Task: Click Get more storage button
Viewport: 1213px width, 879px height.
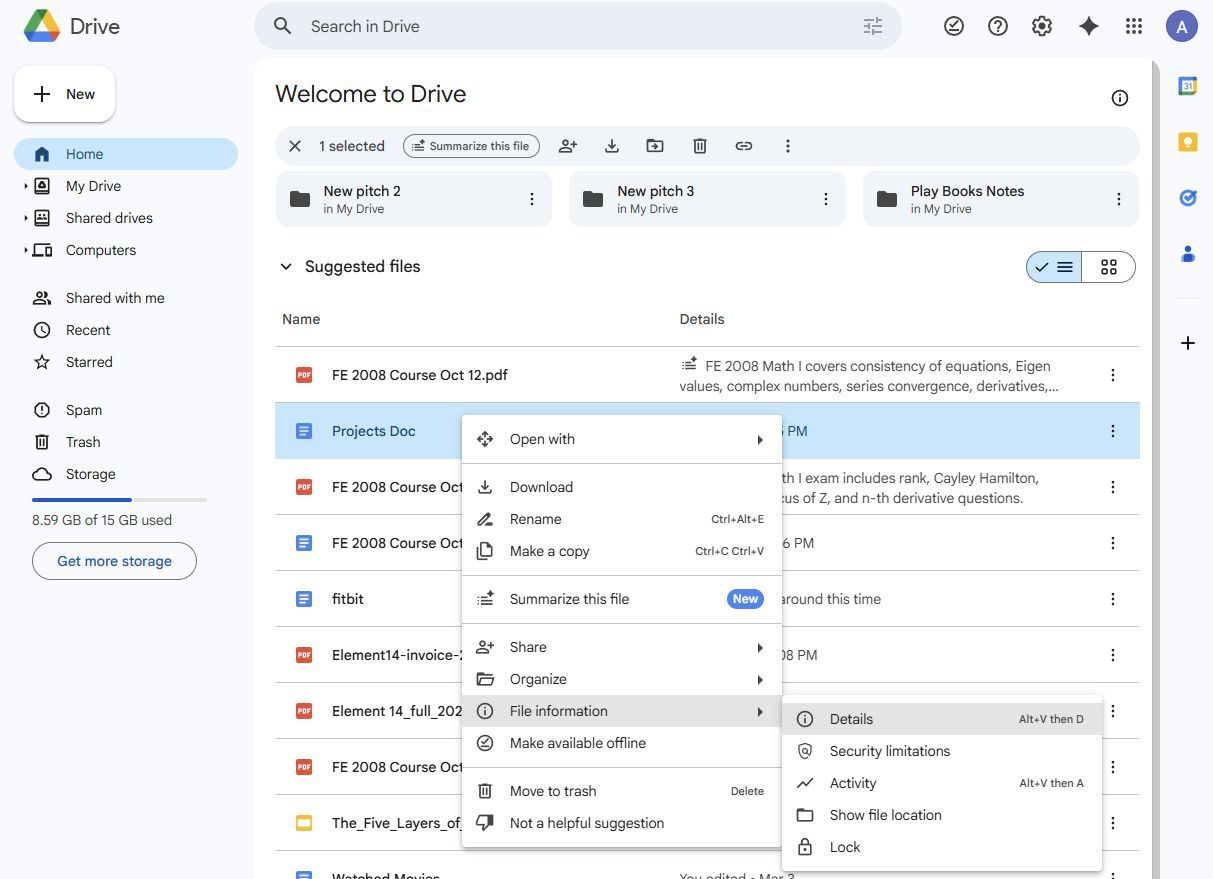Action: coord(114,561)
